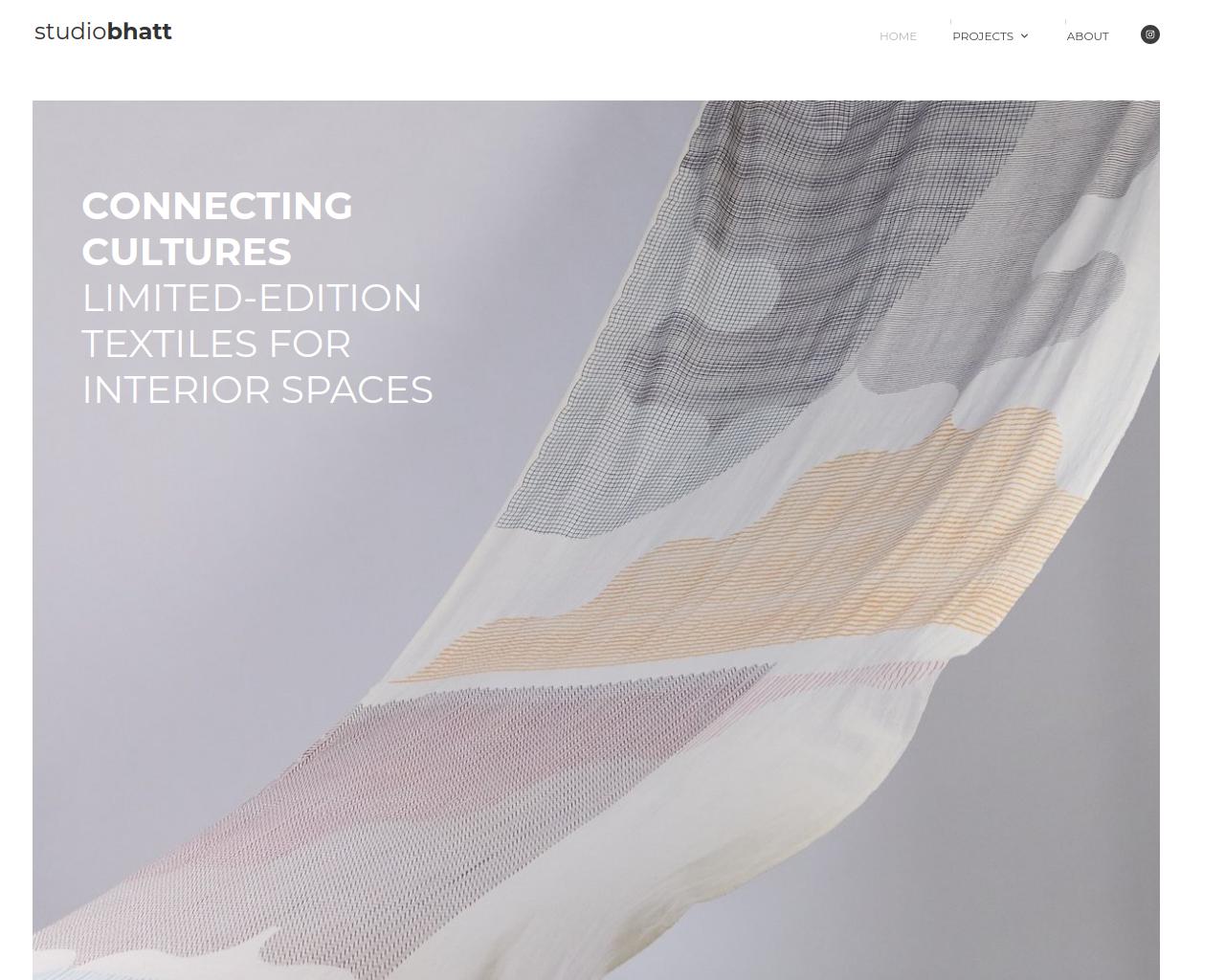Click the bold 'bhatt' part of logo
1225x980 pixels.
point(140,32)
